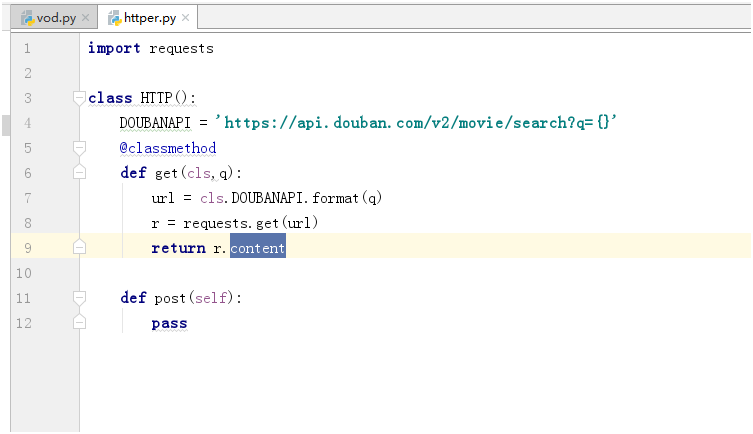
Task: Click the 'import' keyword on line 1
Action: 114,48
